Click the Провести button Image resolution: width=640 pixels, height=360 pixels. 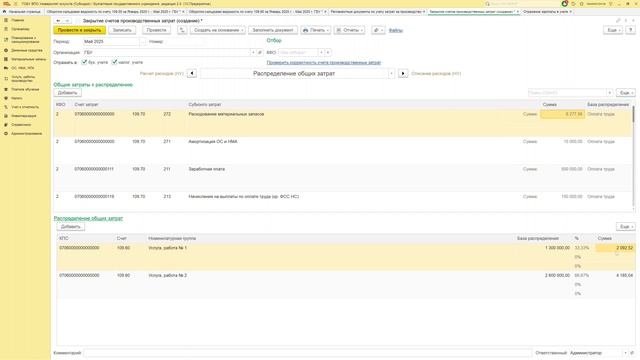[156, 30]
